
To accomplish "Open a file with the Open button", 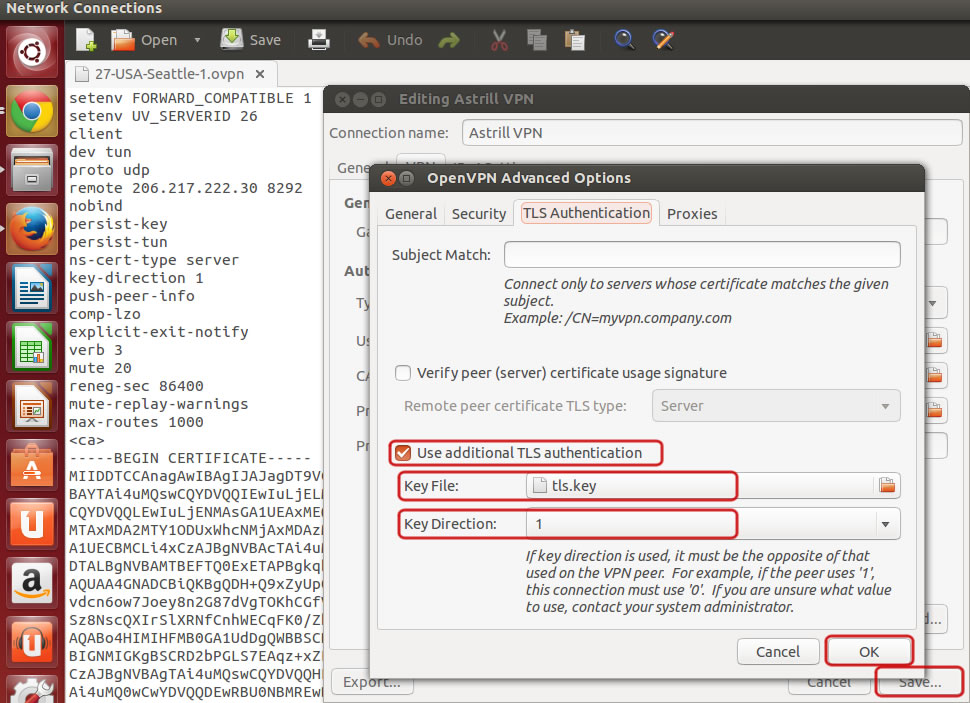I will pyautogui.click(x=144, y=40).
